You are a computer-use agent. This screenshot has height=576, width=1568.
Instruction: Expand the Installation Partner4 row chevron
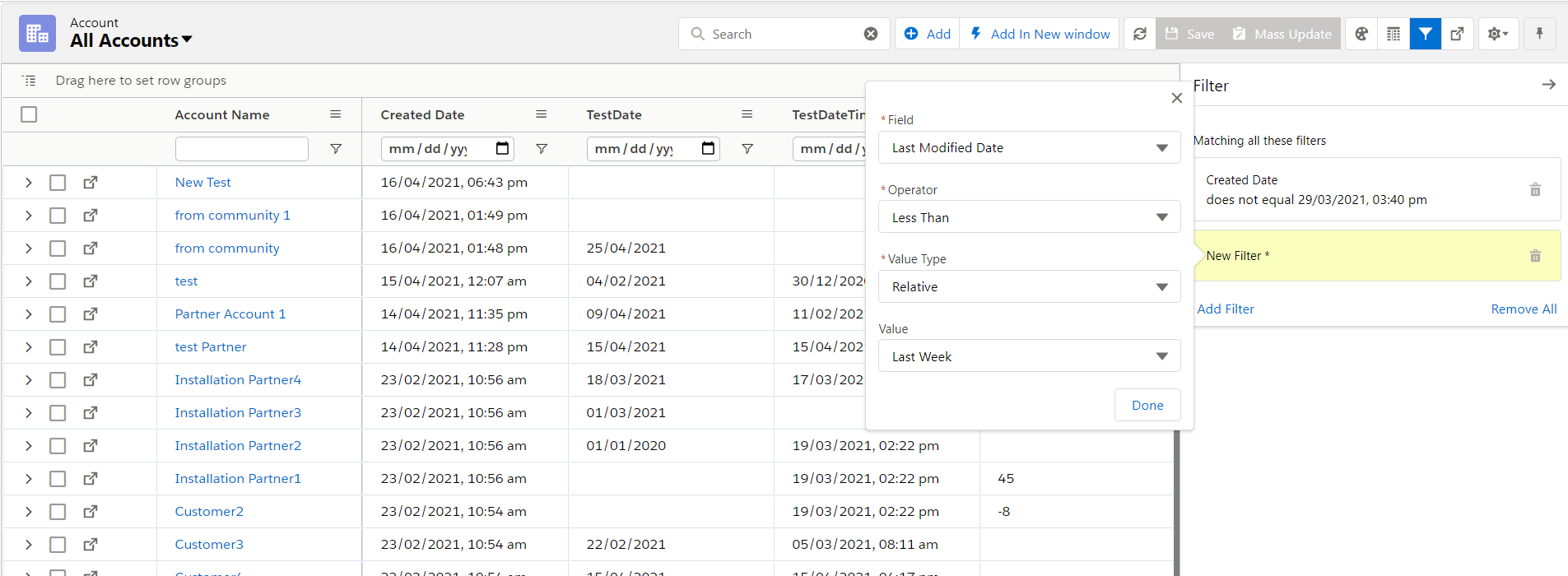coord(29,379)
